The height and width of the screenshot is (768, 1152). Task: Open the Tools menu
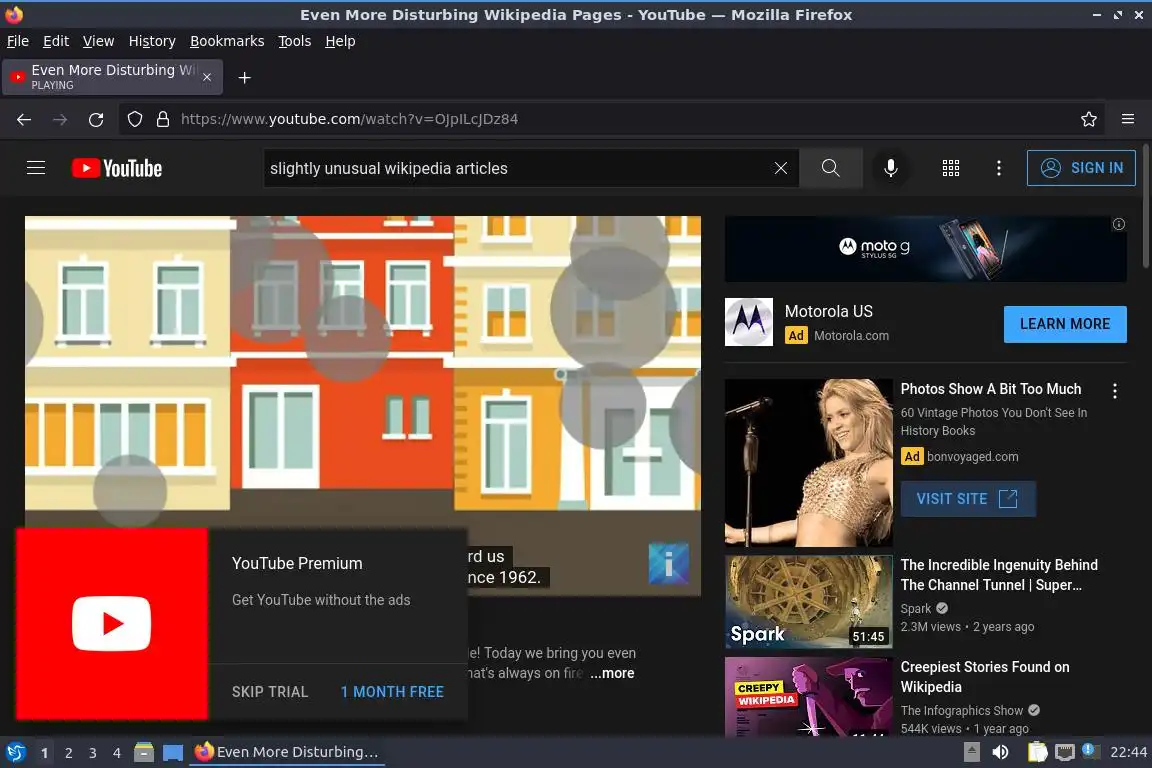coord(295,41)
